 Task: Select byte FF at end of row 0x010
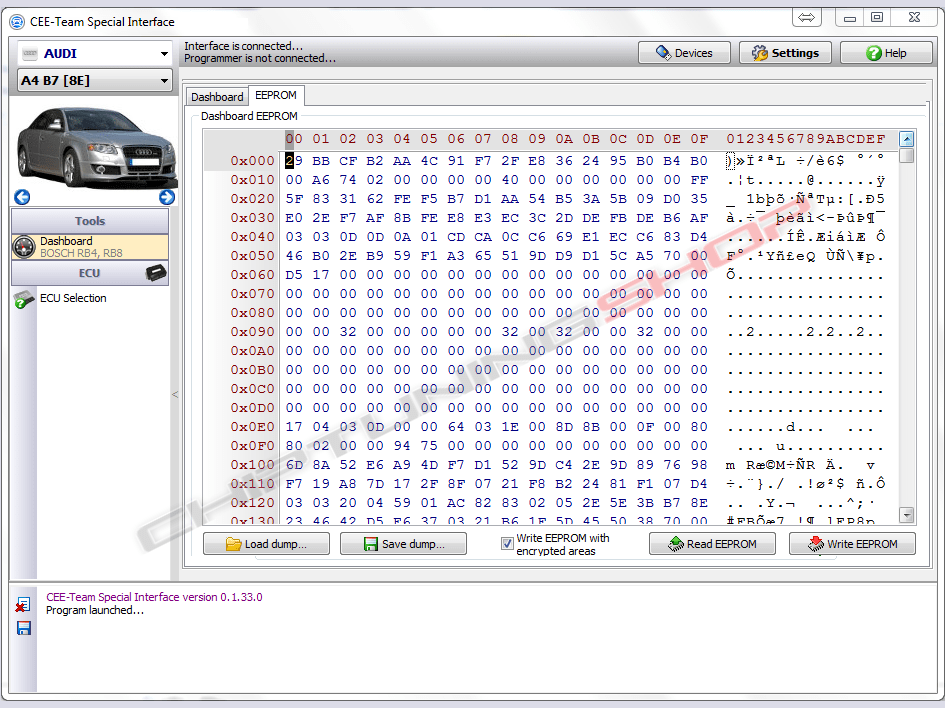point(699,180)
